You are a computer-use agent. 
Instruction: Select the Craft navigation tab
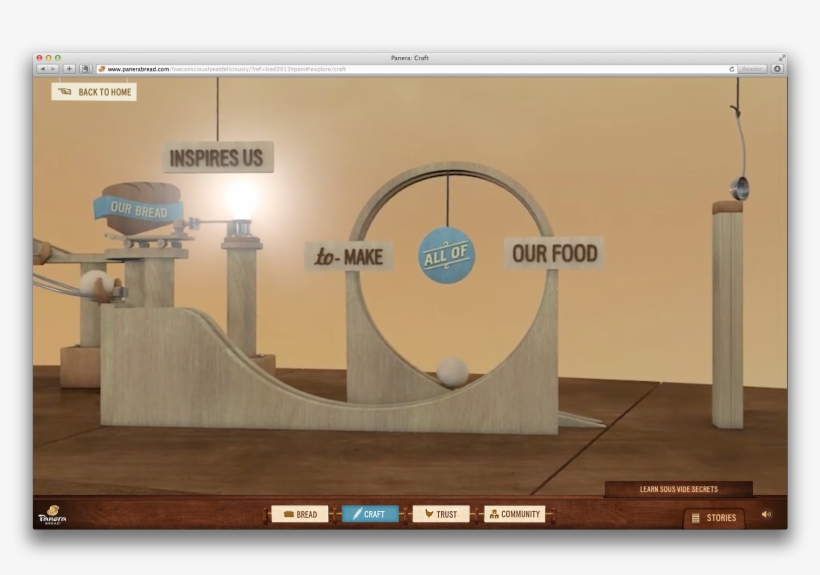[369, 514]
